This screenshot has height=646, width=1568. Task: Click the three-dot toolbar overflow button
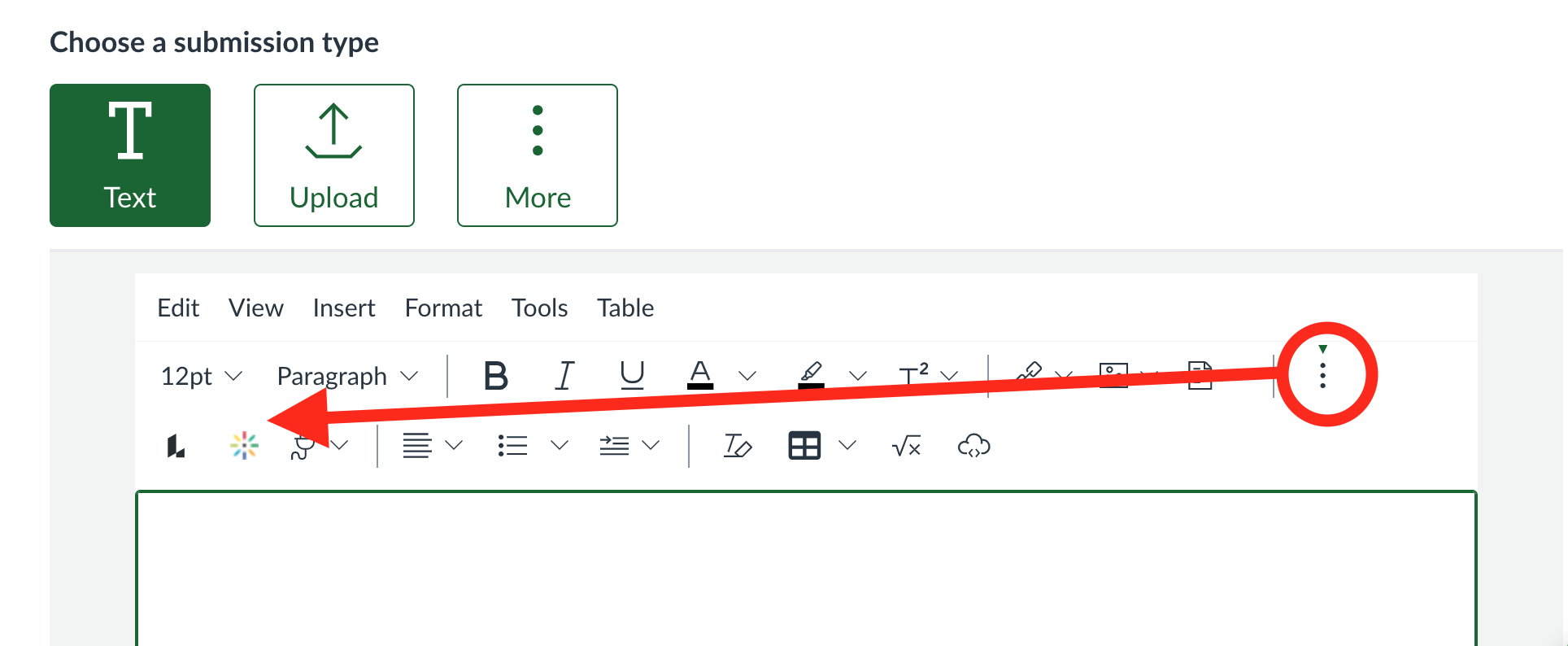point(1323,375)
